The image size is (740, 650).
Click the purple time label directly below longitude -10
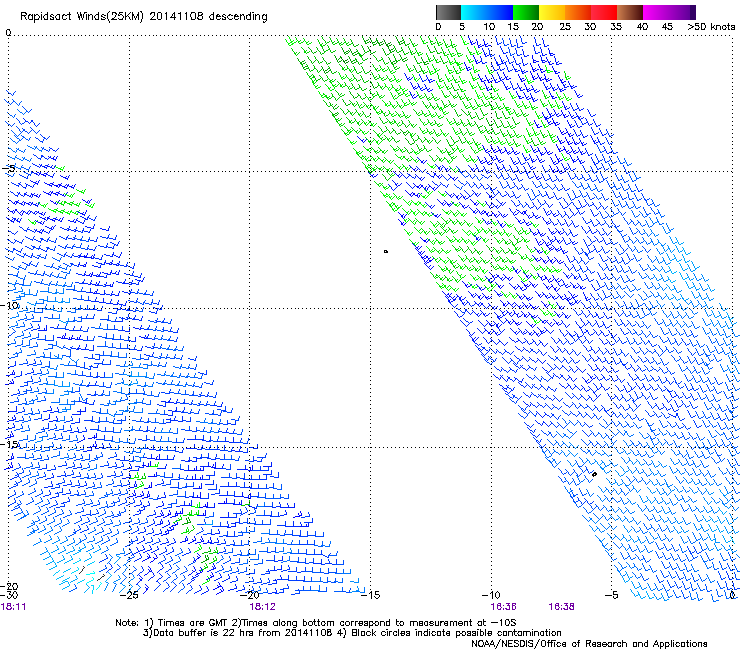tap(503, 606)
